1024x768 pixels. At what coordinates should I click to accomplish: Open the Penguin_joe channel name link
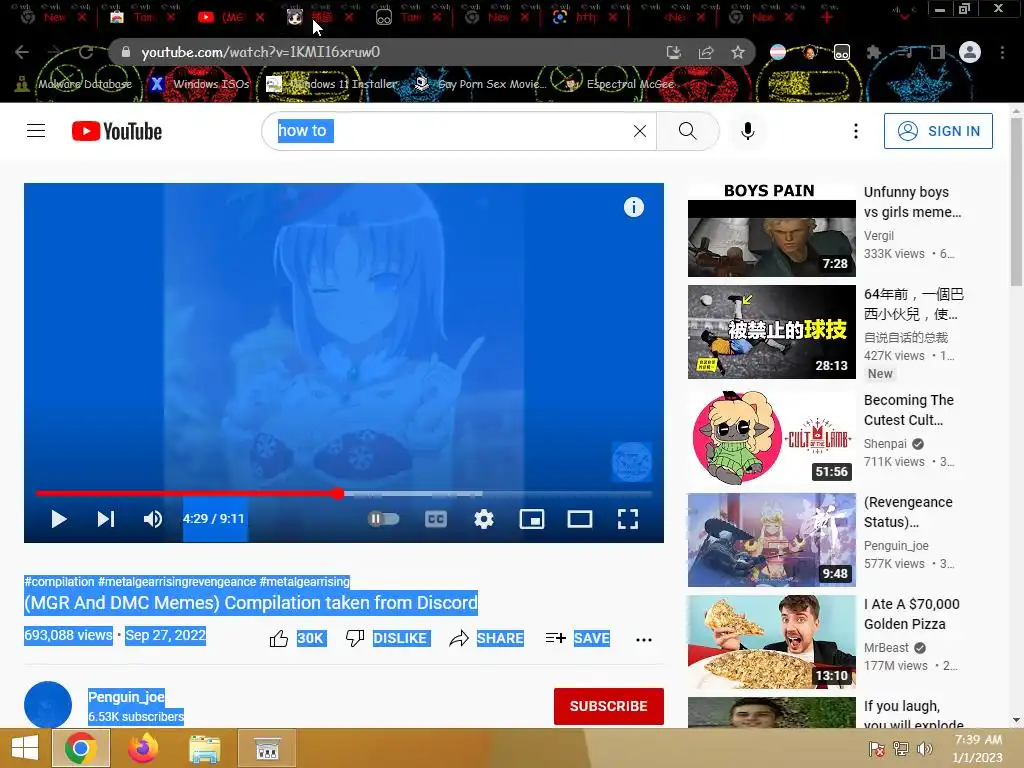126,697
